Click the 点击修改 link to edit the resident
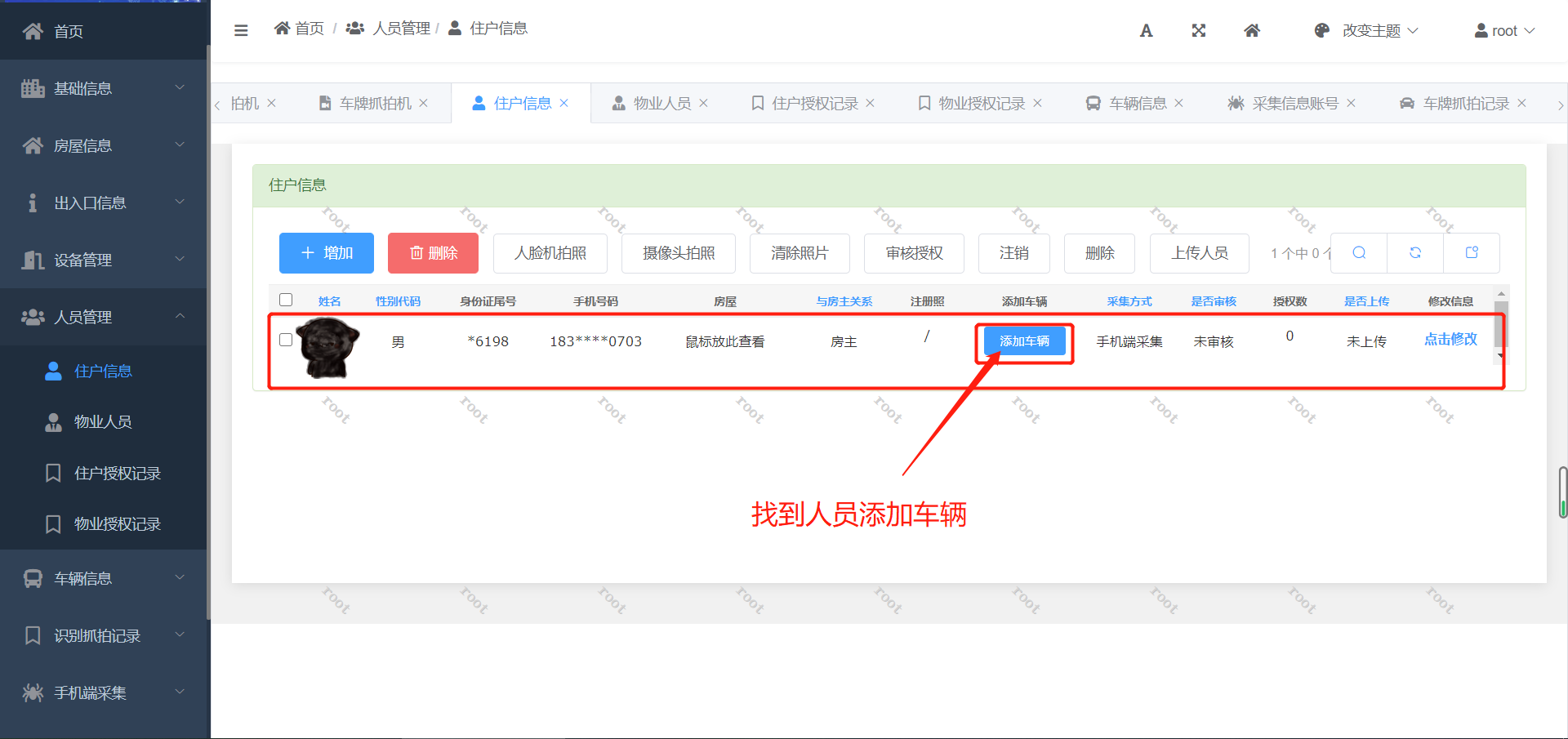Image resolution: width=1568 pixels, height=739 pixels. pos(1450,339)
